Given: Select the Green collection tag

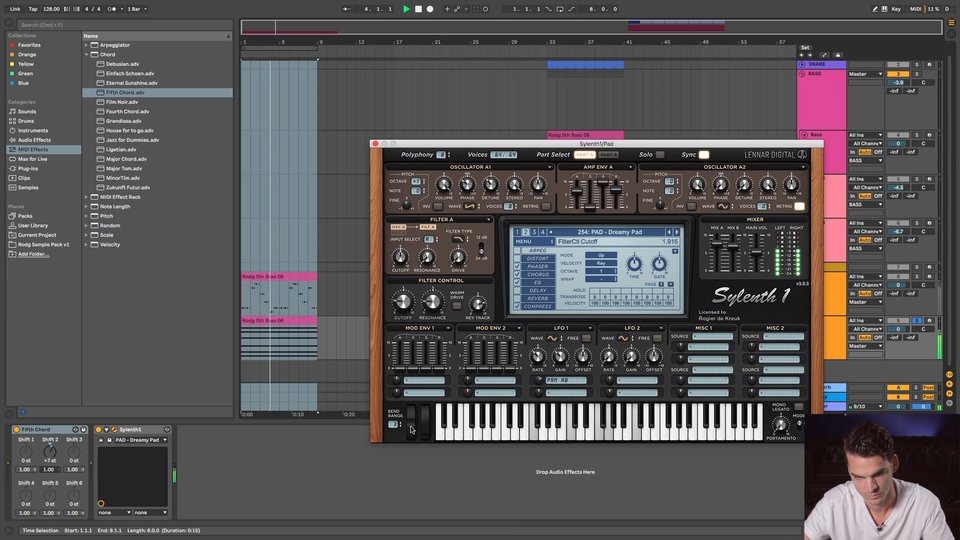Looking at the screenshot, I should (x=25, y=73).
